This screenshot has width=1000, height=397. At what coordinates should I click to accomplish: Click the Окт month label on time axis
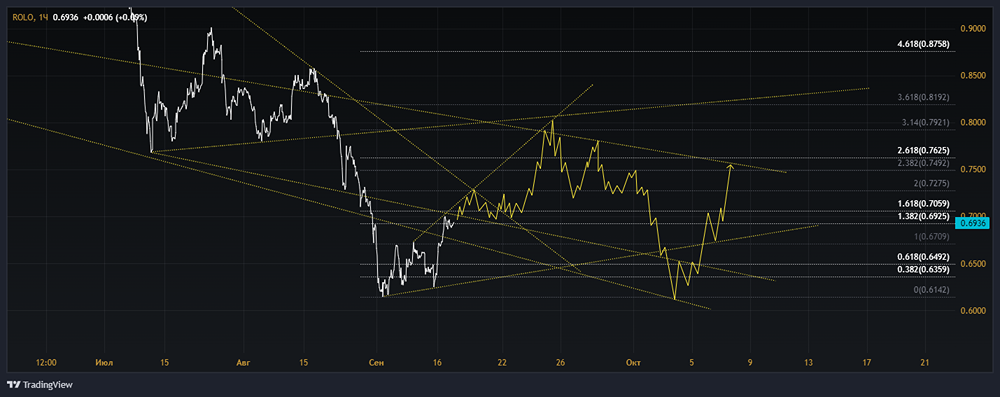[633, 363]
